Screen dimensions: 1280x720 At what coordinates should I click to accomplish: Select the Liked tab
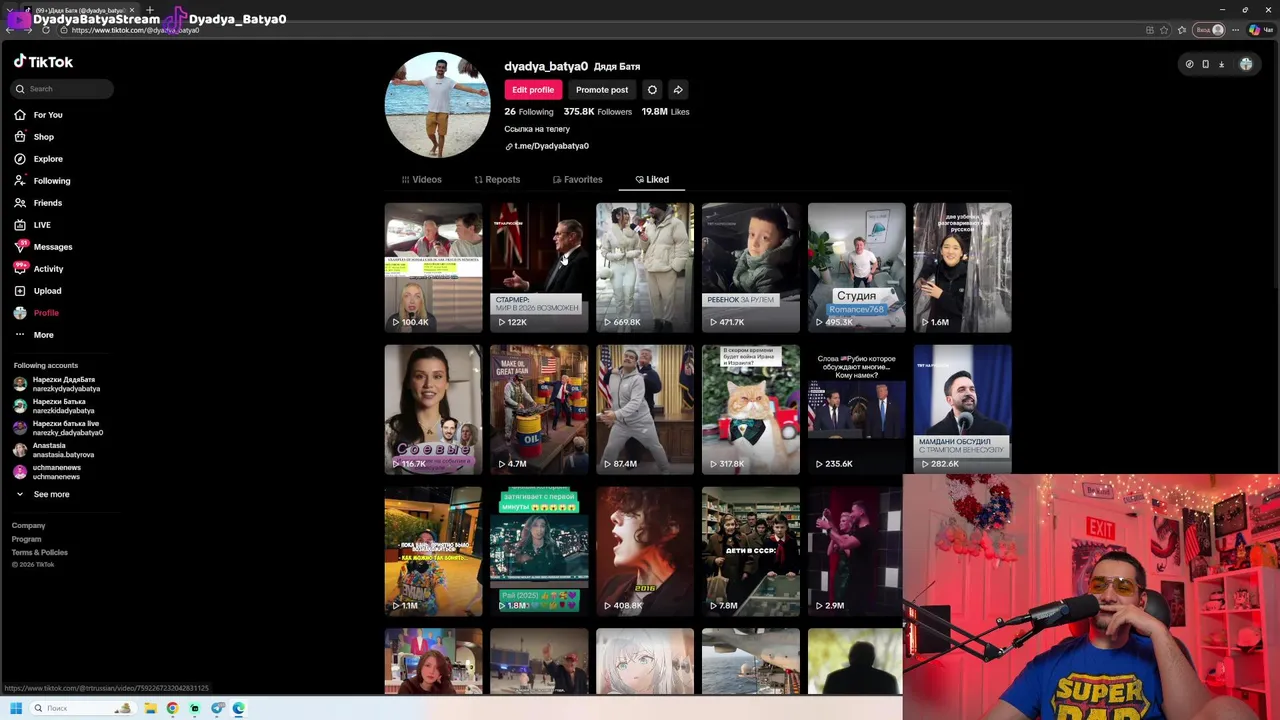(652, 180)
